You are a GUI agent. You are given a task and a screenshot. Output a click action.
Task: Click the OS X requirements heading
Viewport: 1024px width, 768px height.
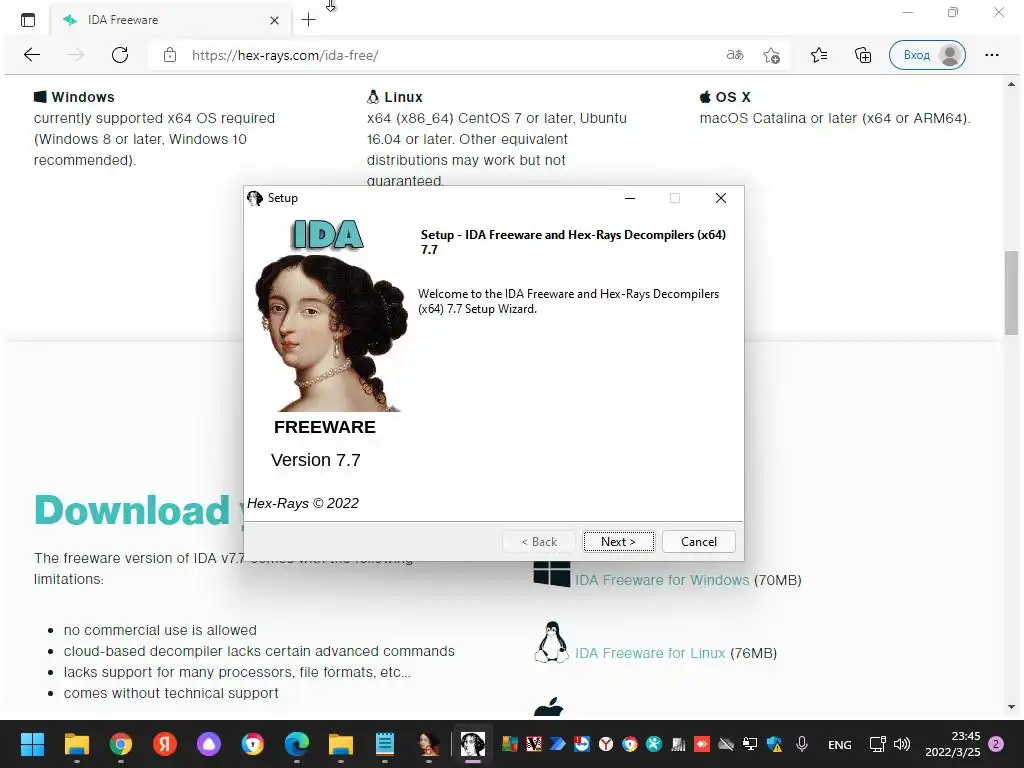pos(725,97)
